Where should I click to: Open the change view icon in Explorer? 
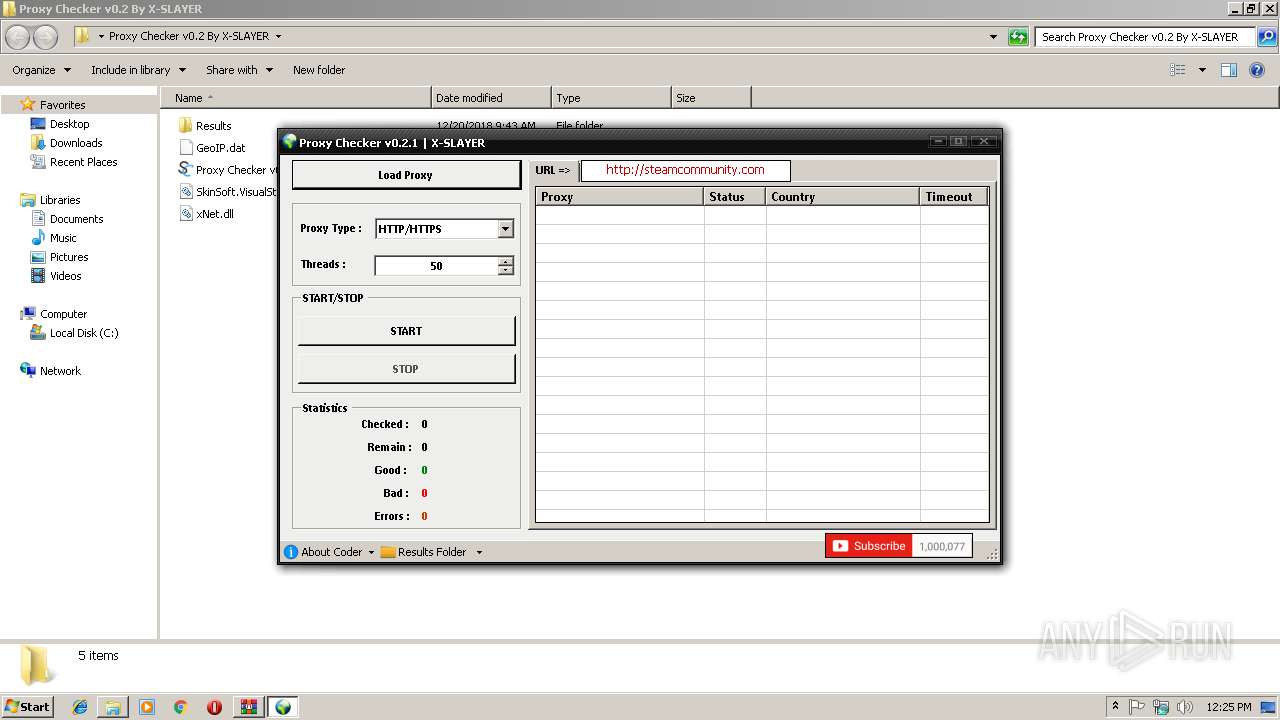coord(1178,70)
